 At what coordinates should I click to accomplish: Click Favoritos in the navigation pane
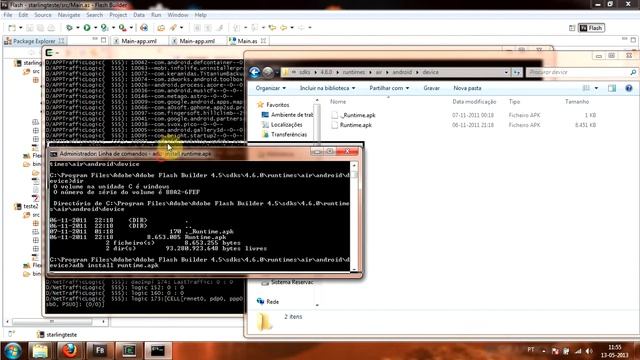click(x=278, y=105)
